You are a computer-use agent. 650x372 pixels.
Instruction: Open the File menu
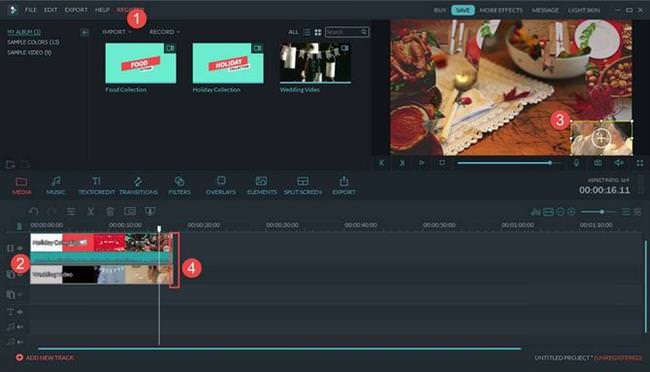point(30,10)
